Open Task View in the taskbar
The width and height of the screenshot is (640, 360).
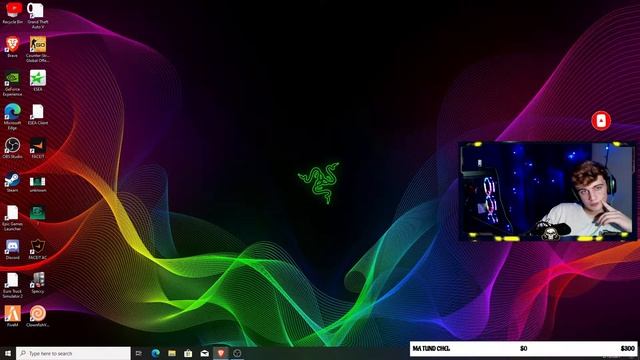pyautogui.click(x=139, y=353)
